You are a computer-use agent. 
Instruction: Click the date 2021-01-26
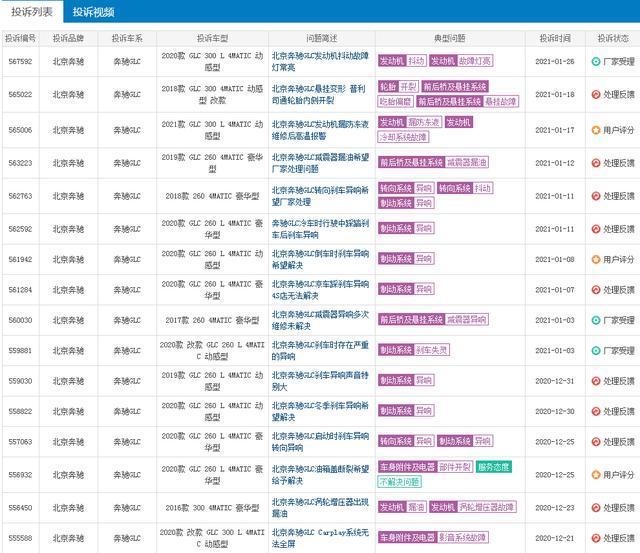(555, 62)
